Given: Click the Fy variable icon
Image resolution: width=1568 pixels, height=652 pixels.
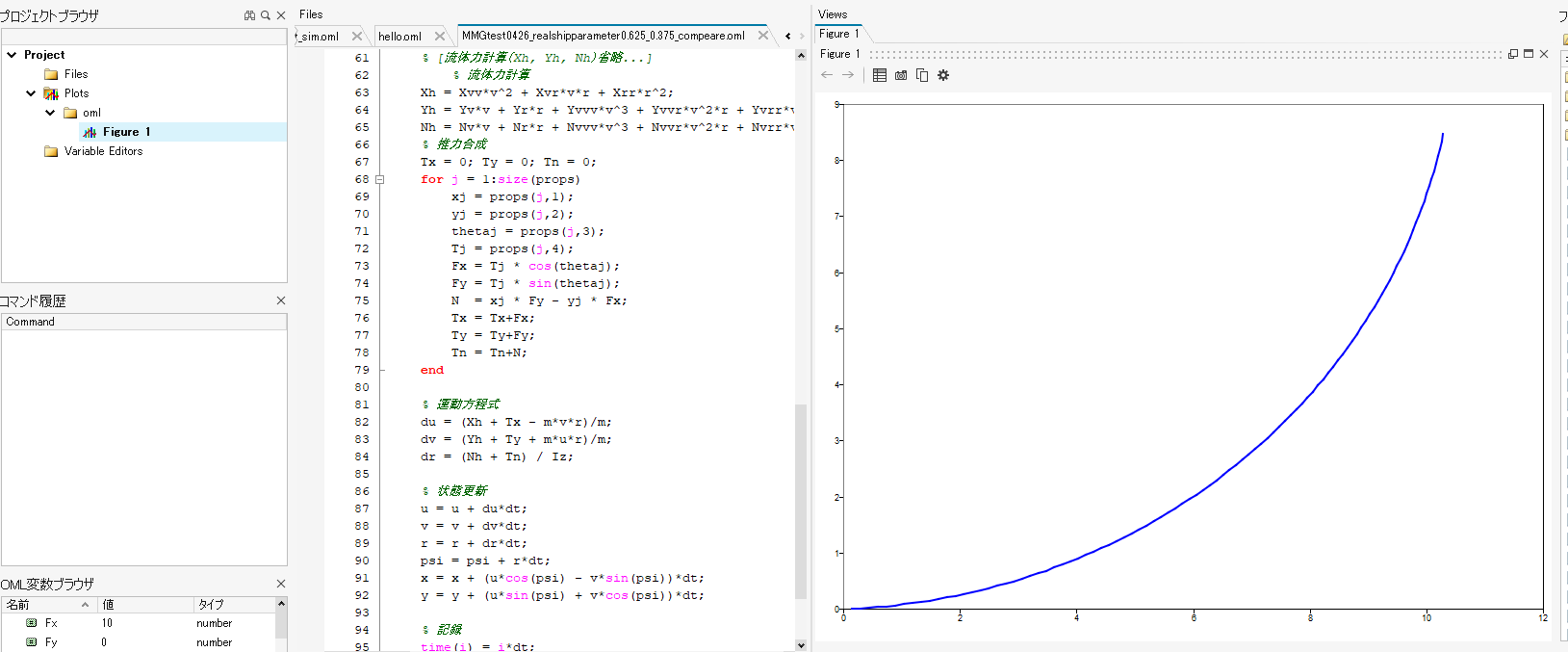Looking at the screenshot, I should pyautogui.click(x=31, y=642).
